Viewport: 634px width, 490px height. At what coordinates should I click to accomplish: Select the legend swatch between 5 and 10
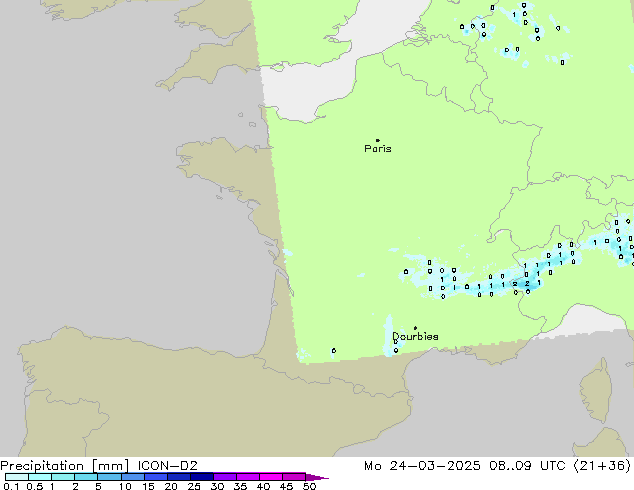tap(109, 477)
